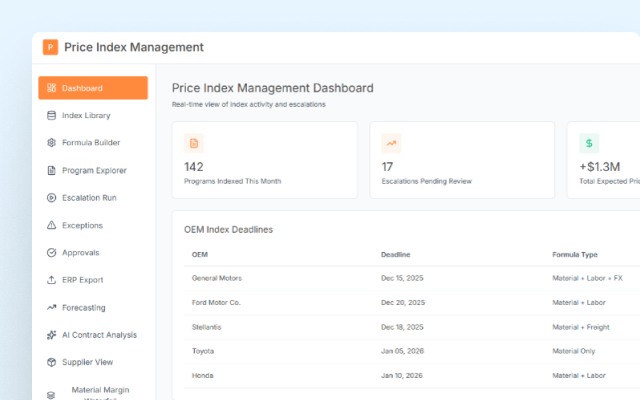Click the Index Library database icon
The width and height of the screenshot is (640, 400).
(x=51, y=116)
